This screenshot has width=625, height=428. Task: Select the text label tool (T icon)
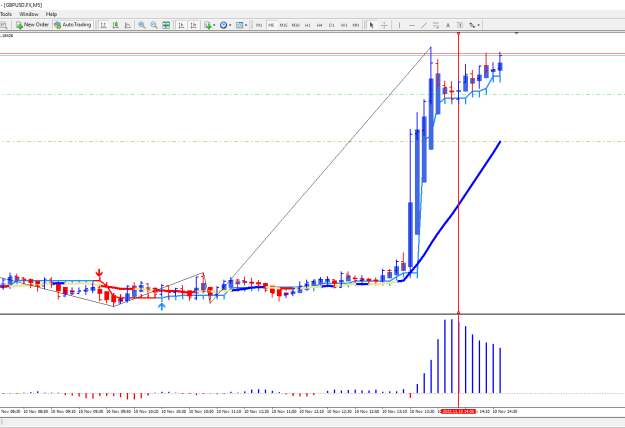pyautogui.click(x=460, y=25)
